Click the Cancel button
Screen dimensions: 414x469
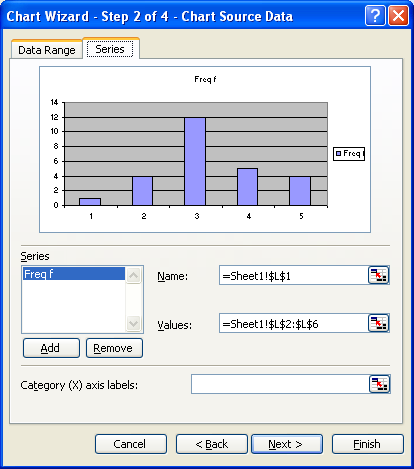pos(131,444)
